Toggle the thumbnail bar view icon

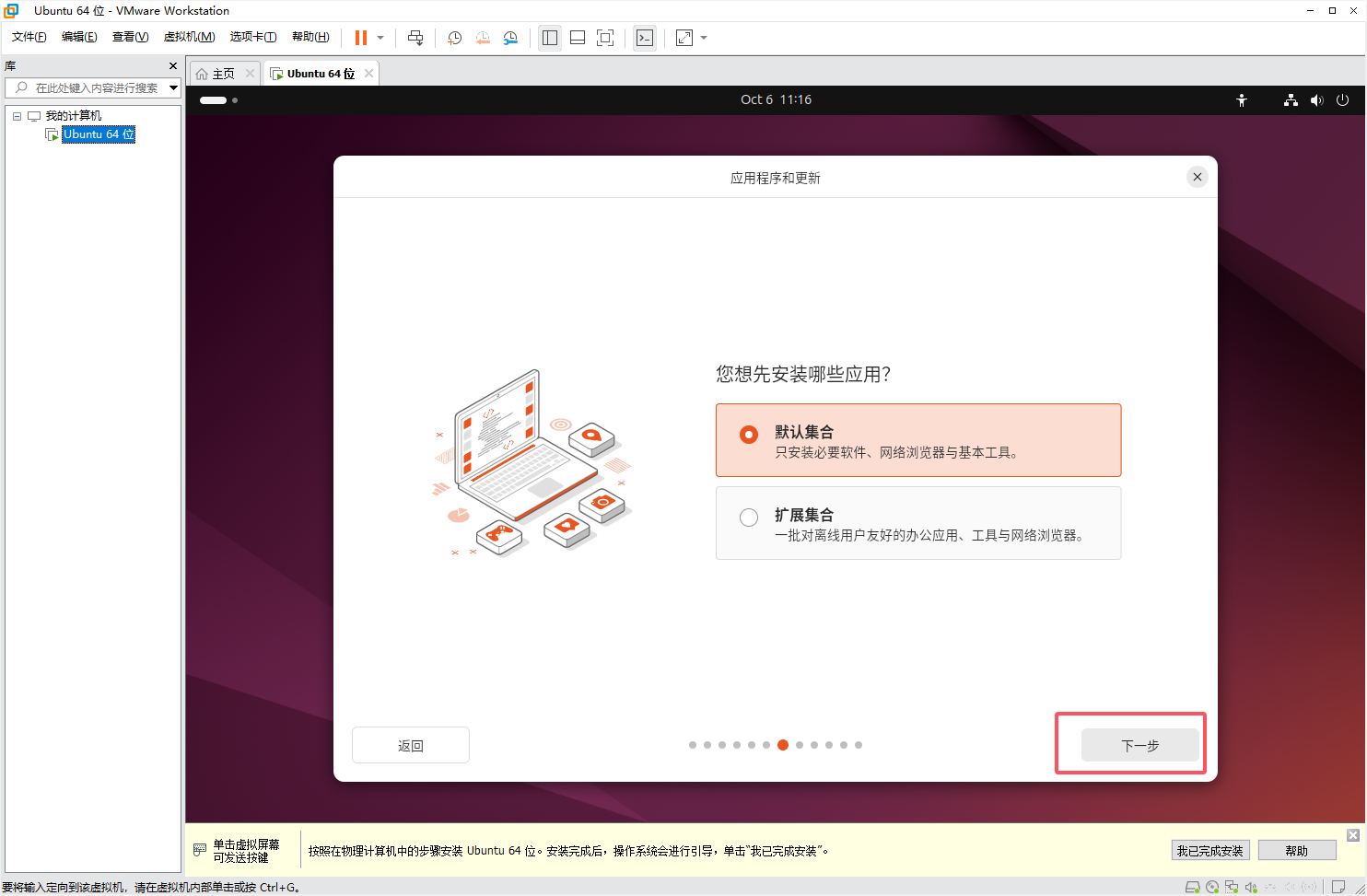point(578,38)
